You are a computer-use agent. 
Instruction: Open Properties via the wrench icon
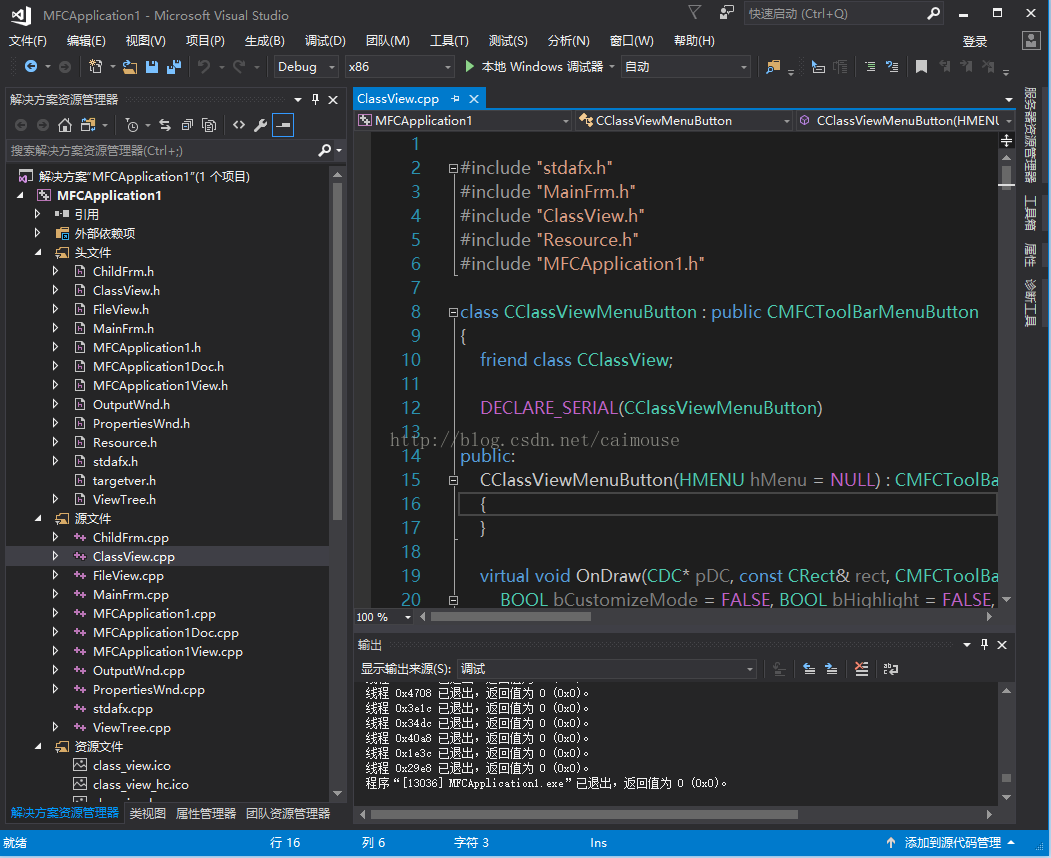[261, 125]
